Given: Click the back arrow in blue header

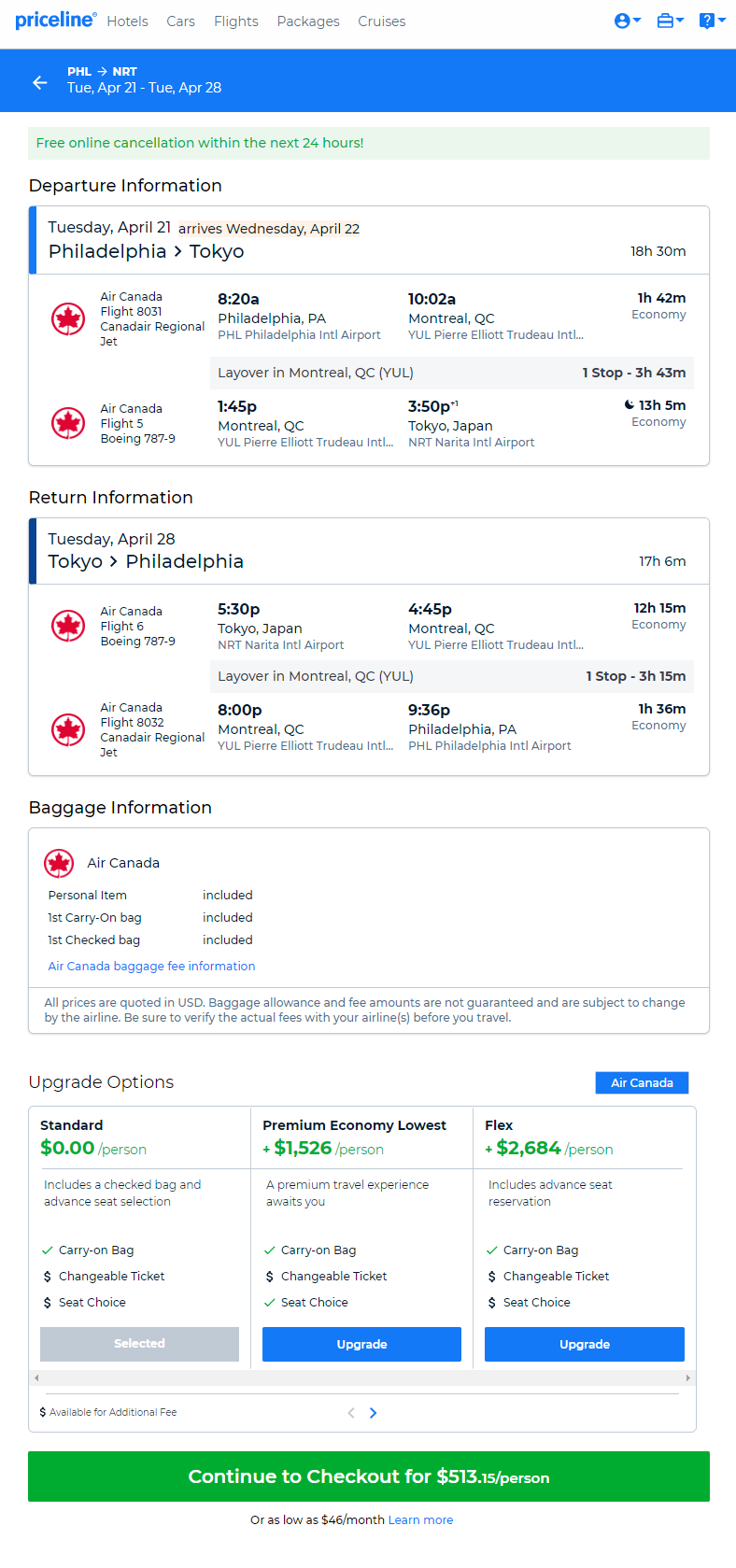Looking at the screenshot, I should pos(39,82).
